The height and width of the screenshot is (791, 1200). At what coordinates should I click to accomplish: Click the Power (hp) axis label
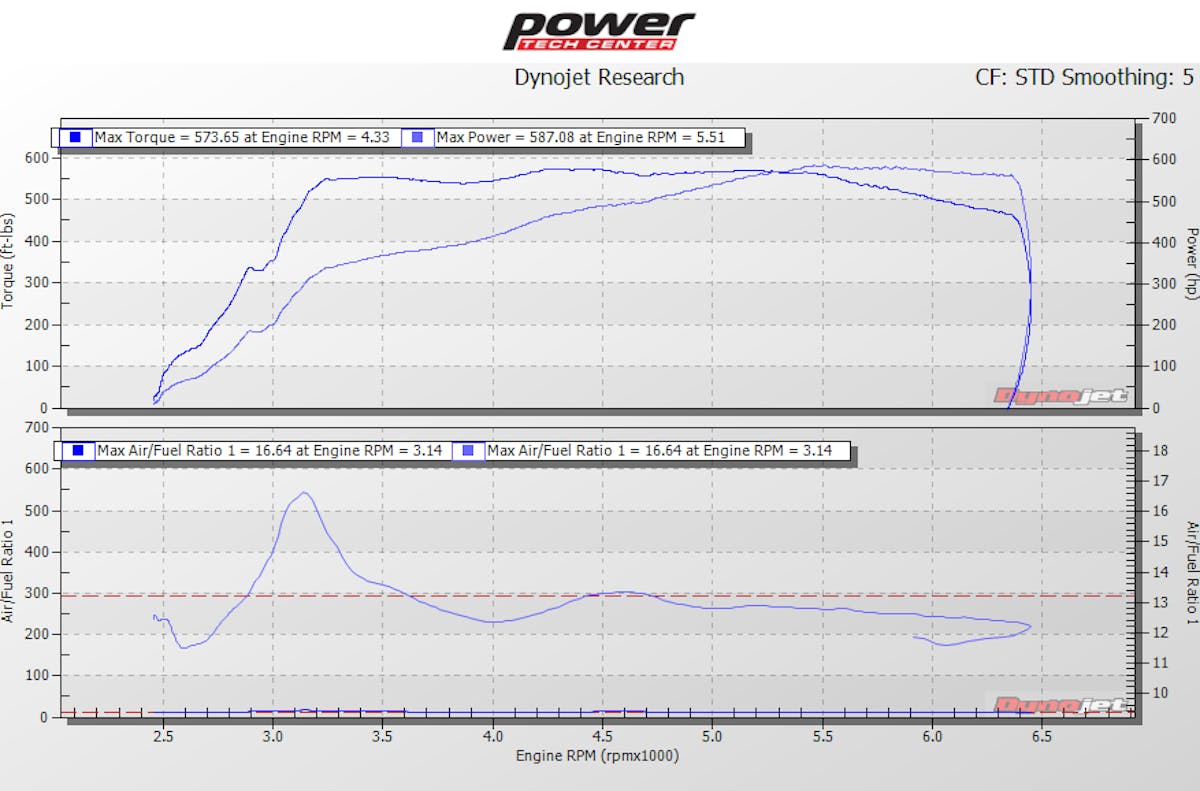[x=1191, y=262]
